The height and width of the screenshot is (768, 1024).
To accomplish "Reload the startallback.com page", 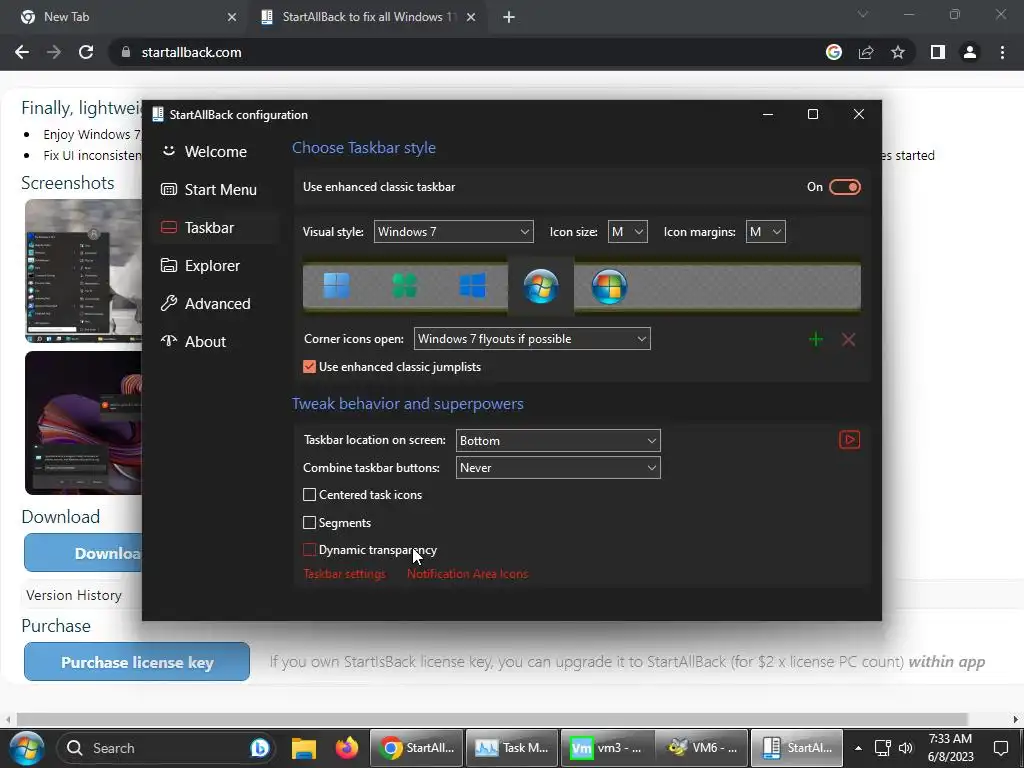I will [86, 52].
